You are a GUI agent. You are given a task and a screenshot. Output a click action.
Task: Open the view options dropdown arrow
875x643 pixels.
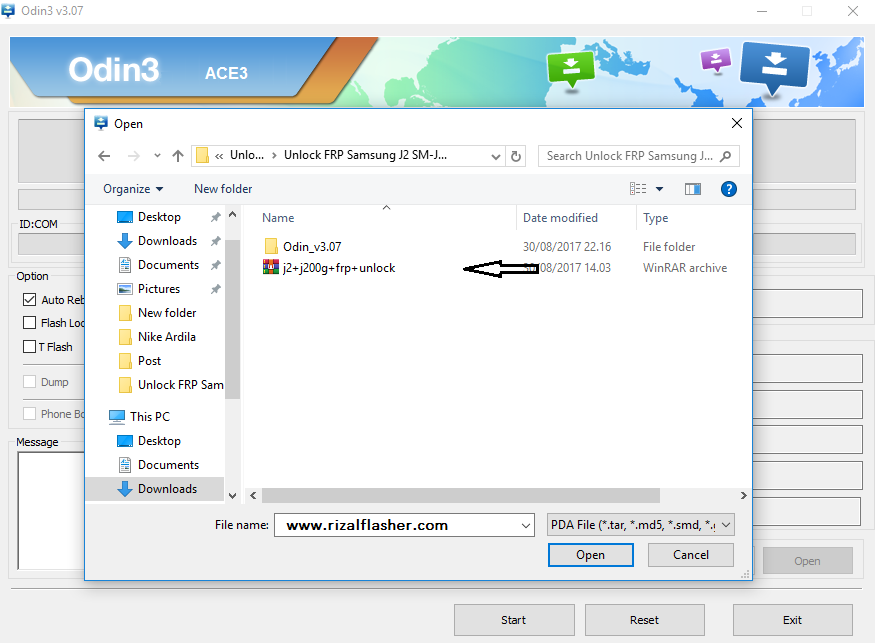point(659,189)
